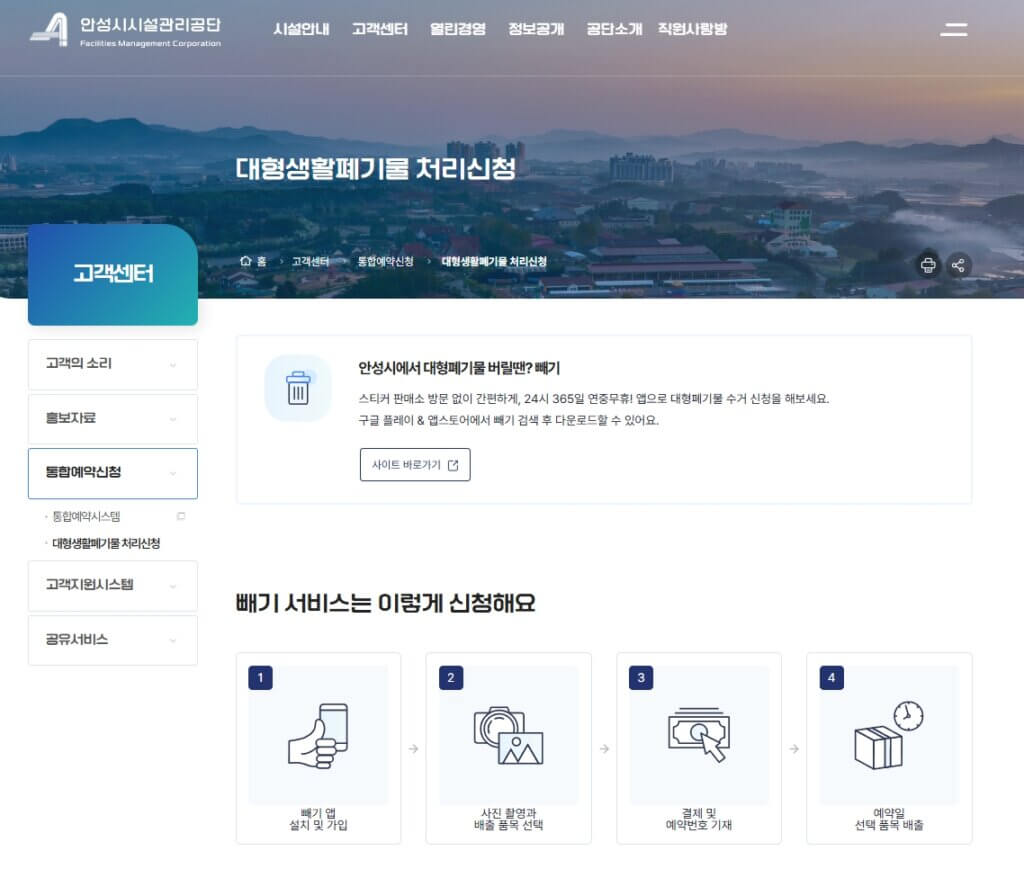1024x869 pixels.
Task: Open the 시설안내 menu
Action: (x=301, y=30)
